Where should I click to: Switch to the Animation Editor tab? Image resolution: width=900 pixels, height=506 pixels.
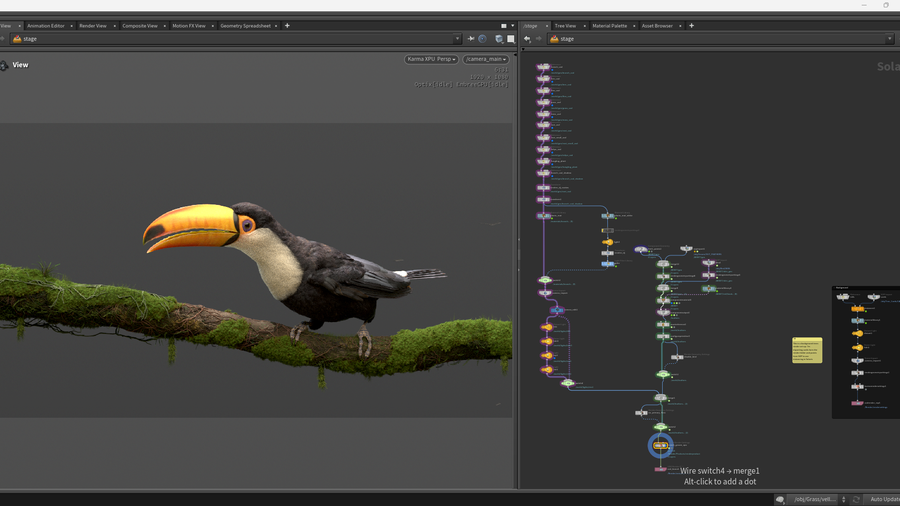46,25
